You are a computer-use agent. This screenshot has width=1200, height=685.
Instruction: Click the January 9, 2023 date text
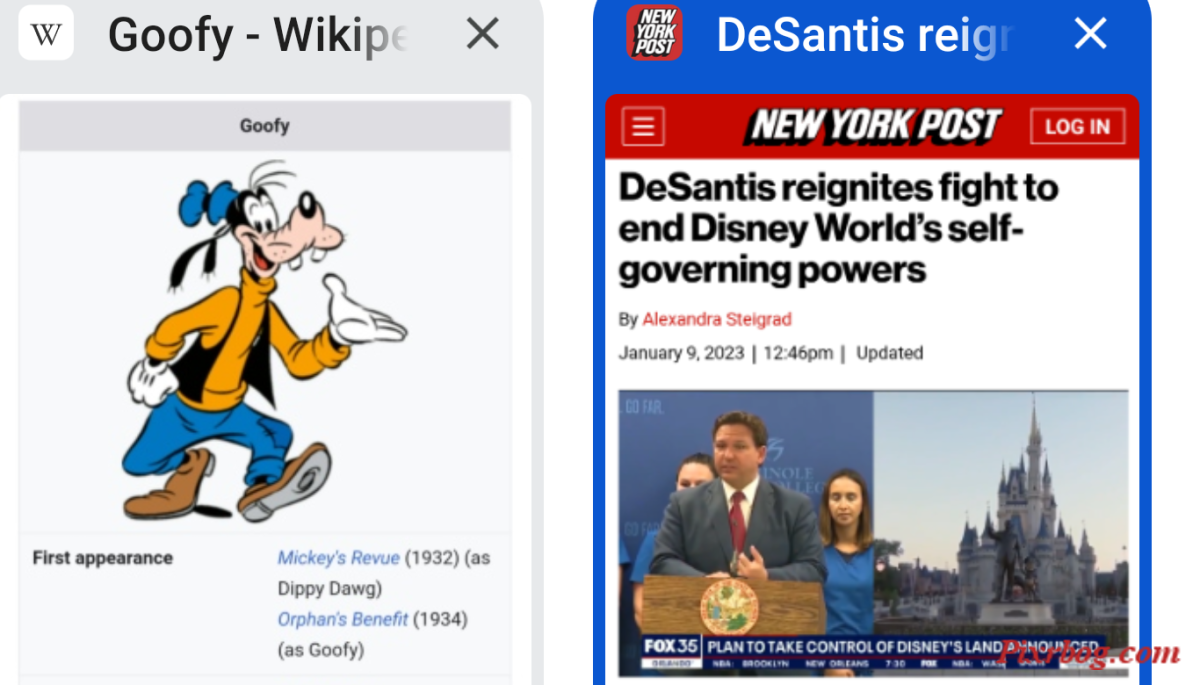click(x=681, y=353)
